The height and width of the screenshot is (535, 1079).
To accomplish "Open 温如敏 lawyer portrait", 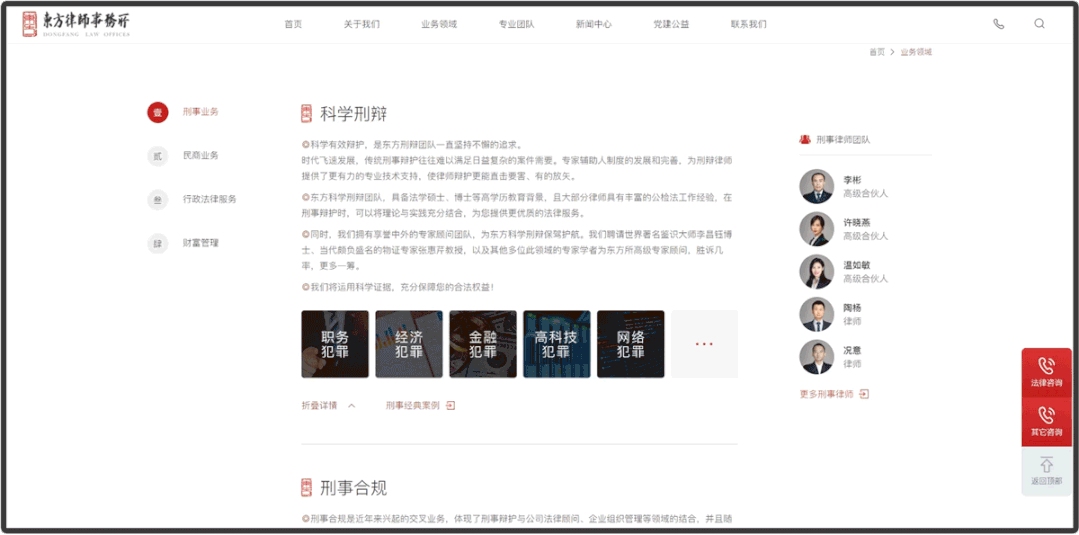I will 817,272.
